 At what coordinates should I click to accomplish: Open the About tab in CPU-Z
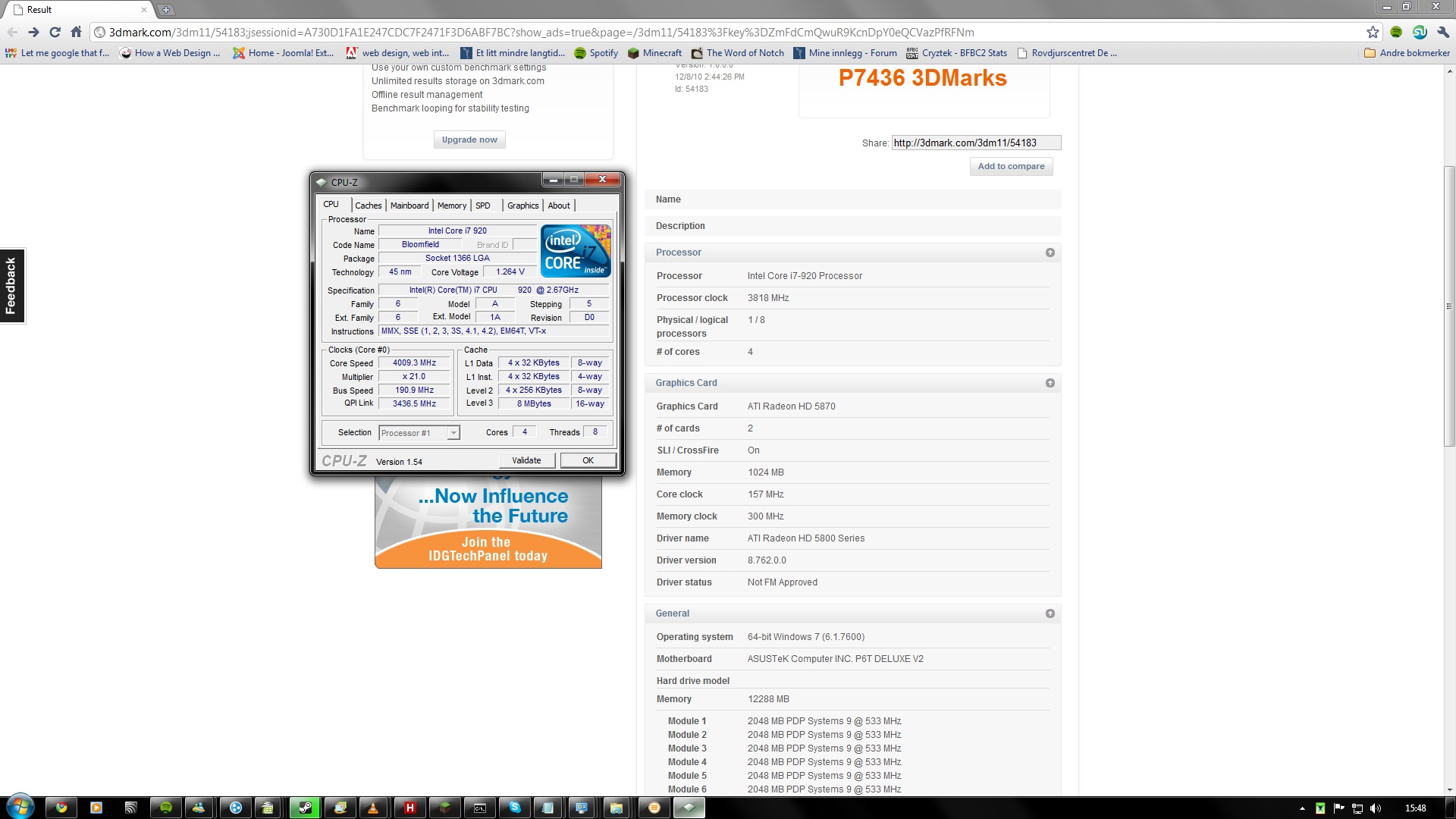coord(559,206)
